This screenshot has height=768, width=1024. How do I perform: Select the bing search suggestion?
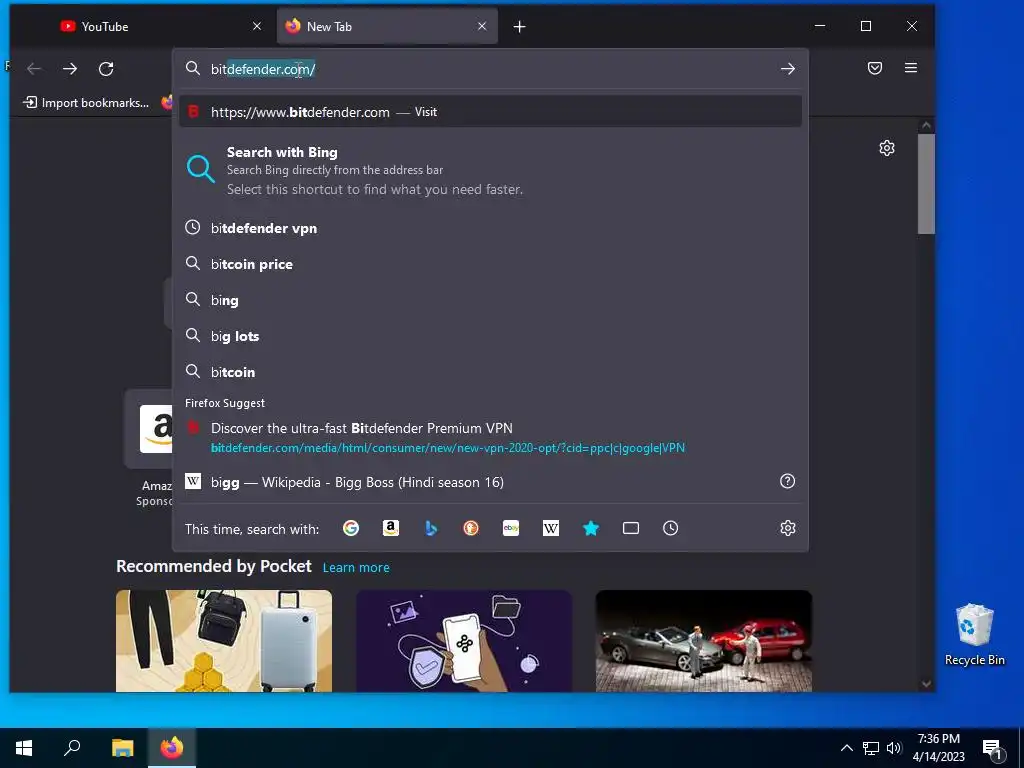pos(490,300)
